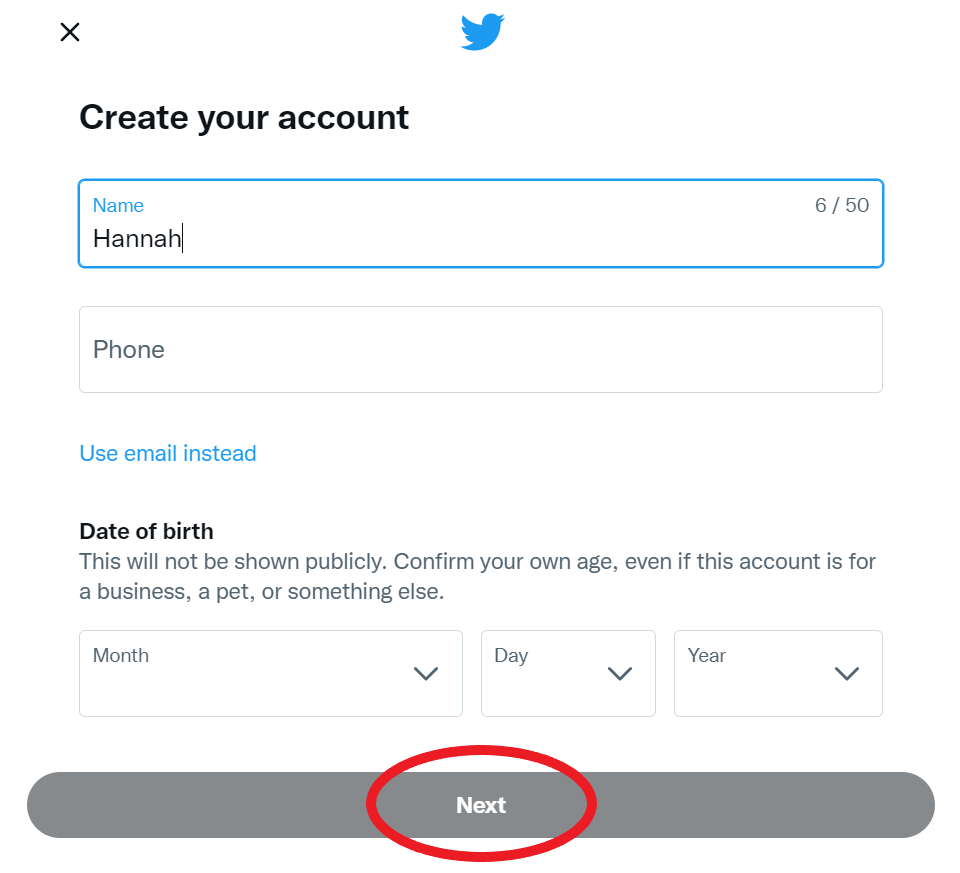Screen dimensions: 960x873
Task: Click inside the Phone input field
Action: coord(480,349)
